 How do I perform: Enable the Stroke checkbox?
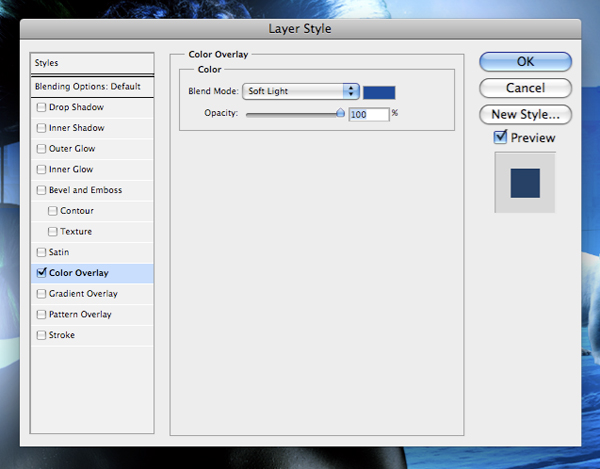pyautogui.click(x=41, y=335)
